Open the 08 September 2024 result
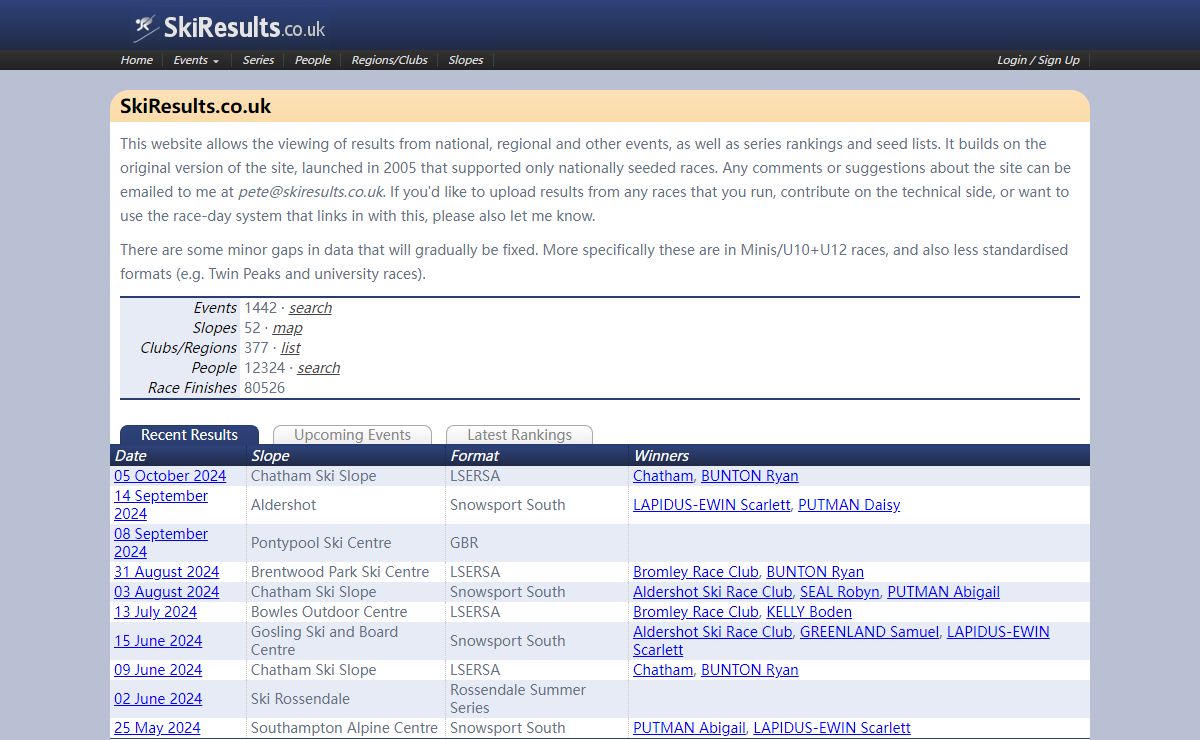 point(161,543)
